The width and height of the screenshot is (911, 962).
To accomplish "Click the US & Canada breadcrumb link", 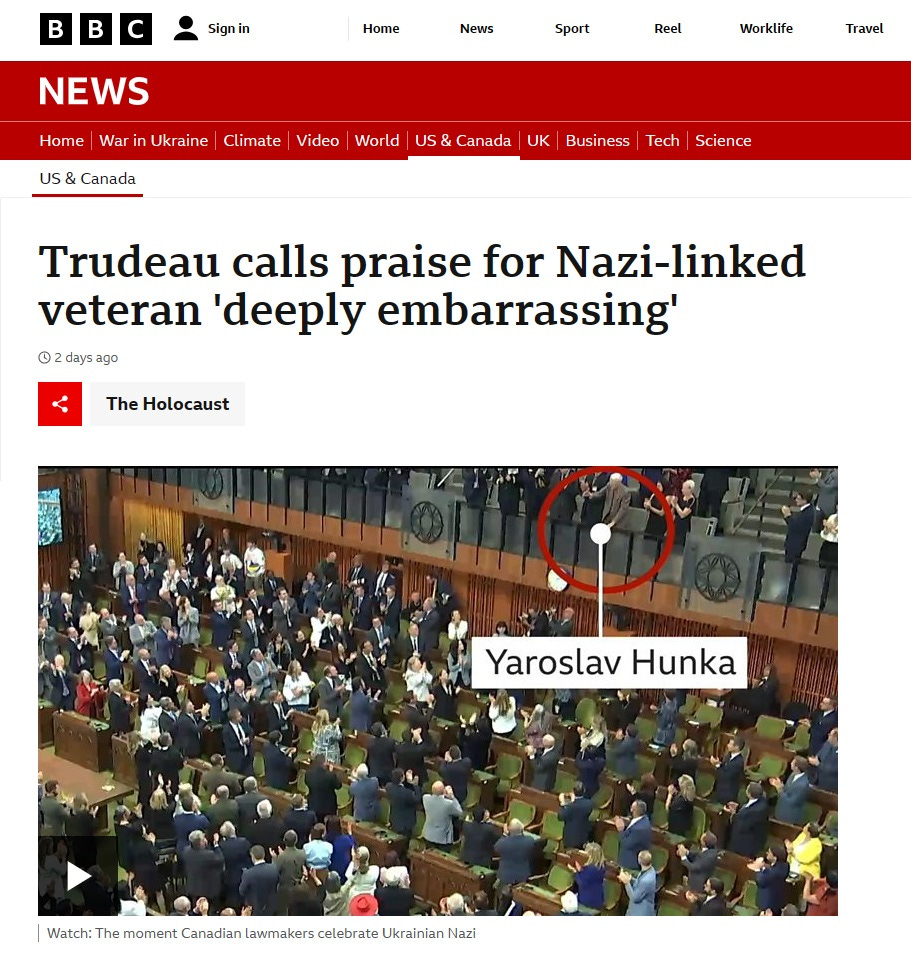I will click(88, 179).
